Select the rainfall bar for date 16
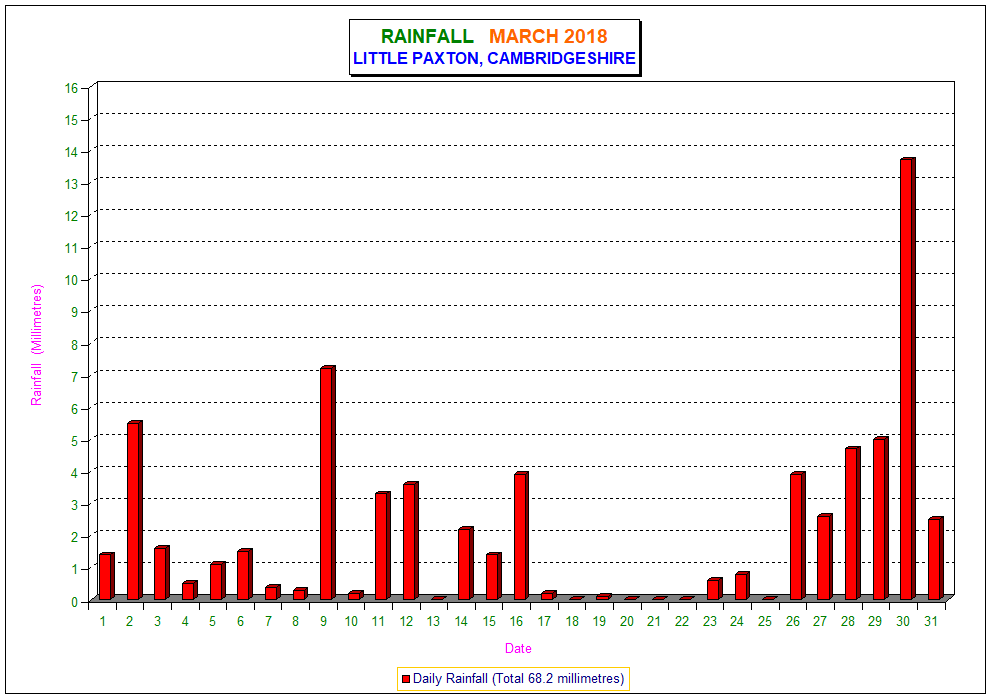Viewport: 991px width, 698px height. click(521, 536)
